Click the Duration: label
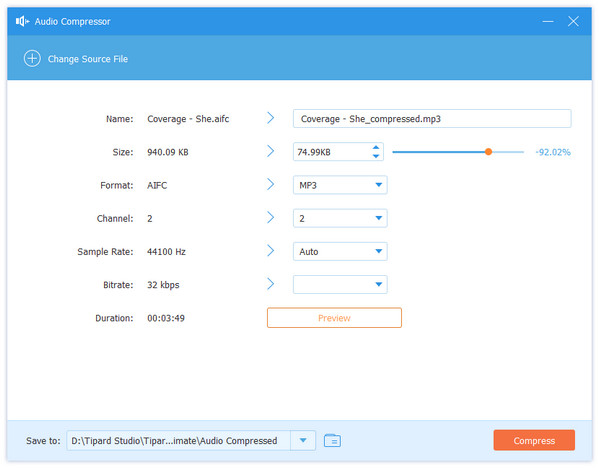 (114, 318)
